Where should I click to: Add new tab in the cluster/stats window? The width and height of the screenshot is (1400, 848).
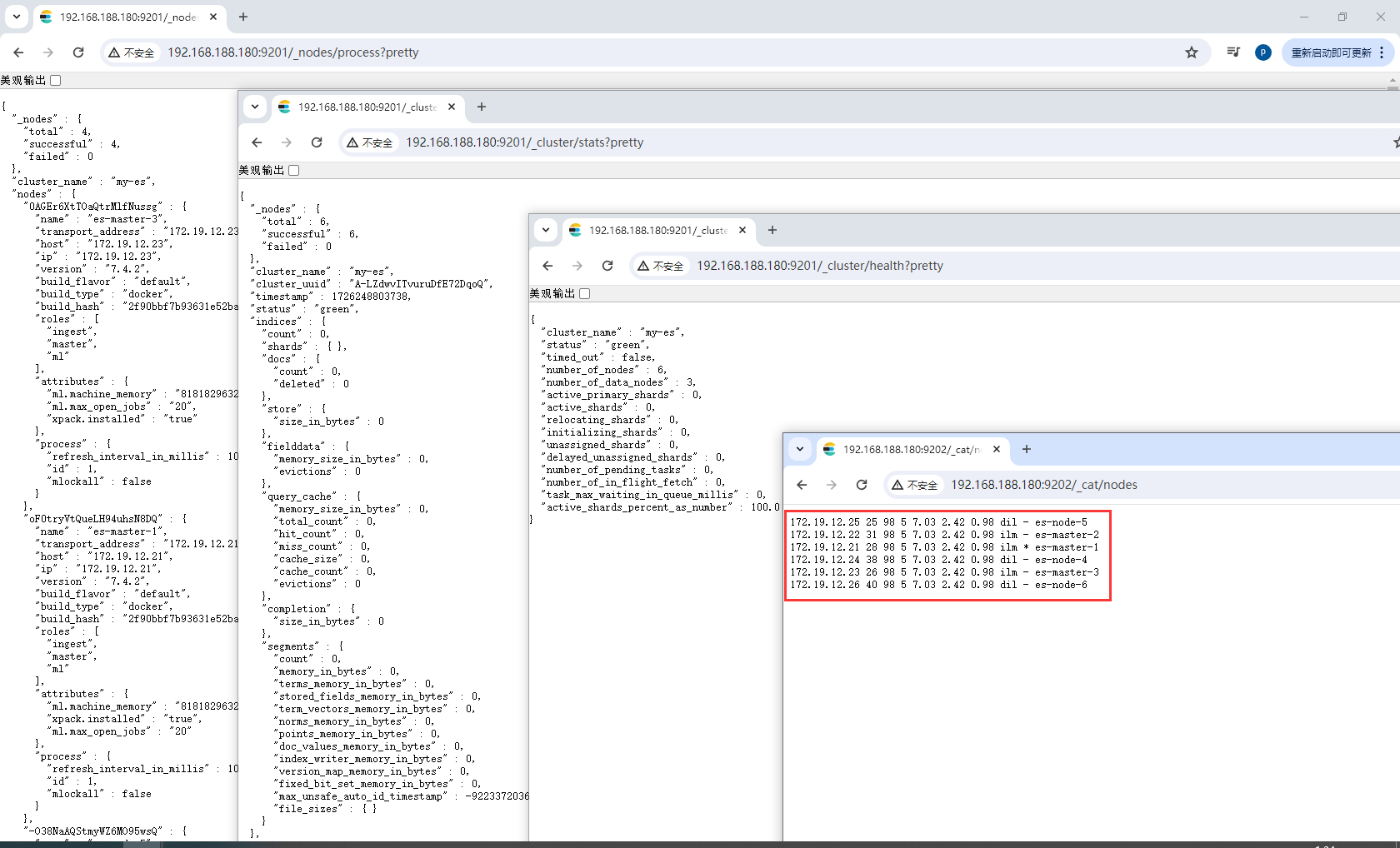(x=482, y=107)
